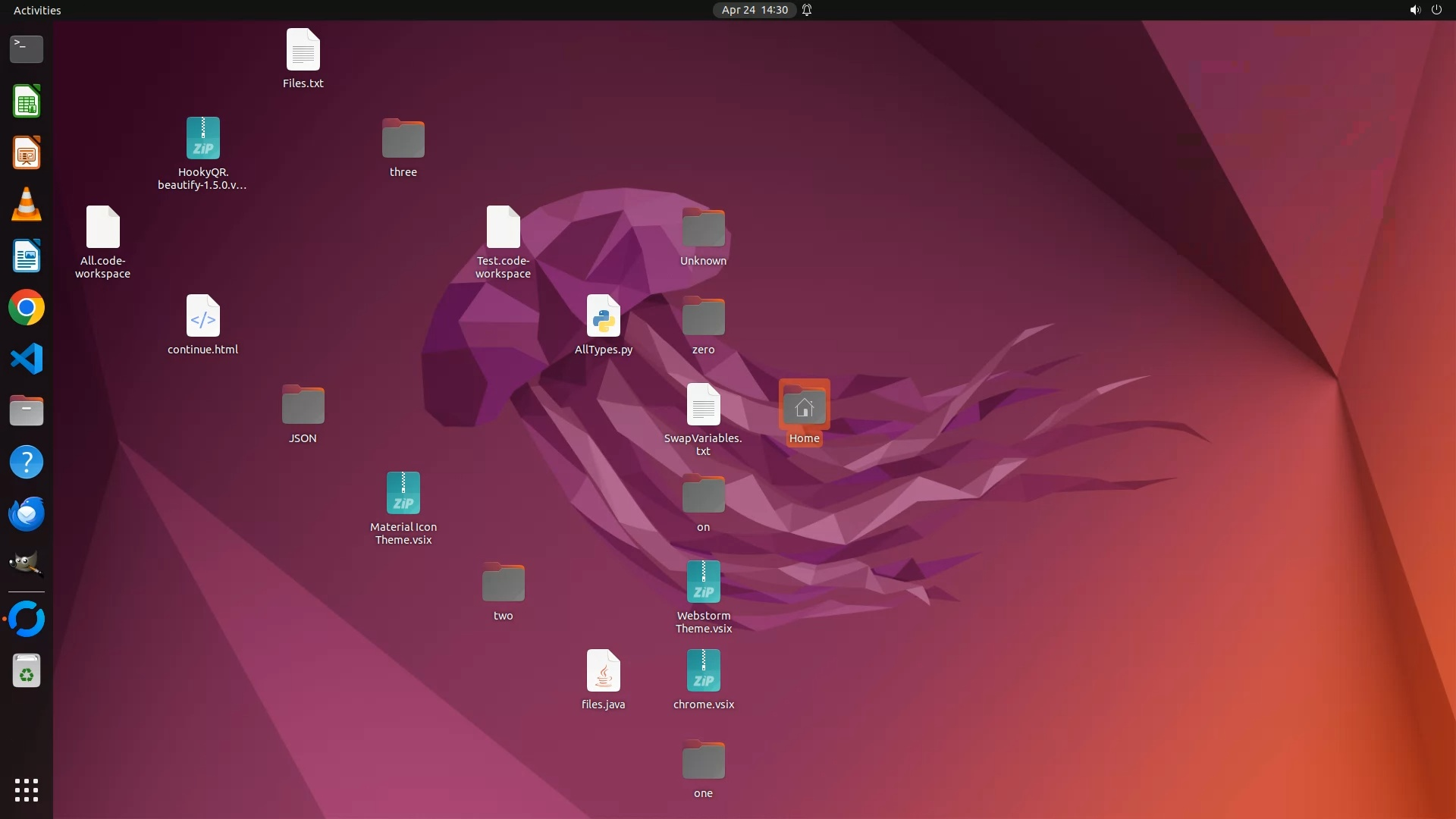1456x819 pixels.
Task: Launch GIMP from the dock
Action: click(27, 565)
